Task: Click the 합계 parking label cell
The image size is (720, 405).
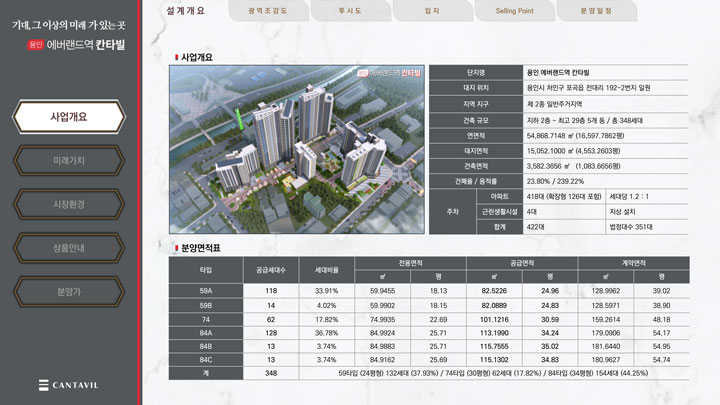Action: (x=500, y=227)
